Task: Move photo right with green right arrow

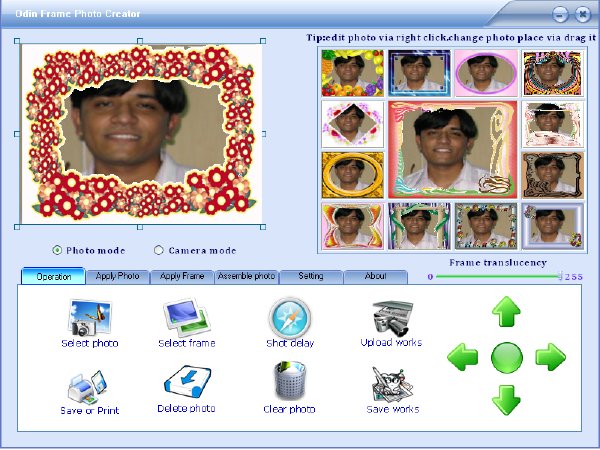Action: click(x=550, y=357)
